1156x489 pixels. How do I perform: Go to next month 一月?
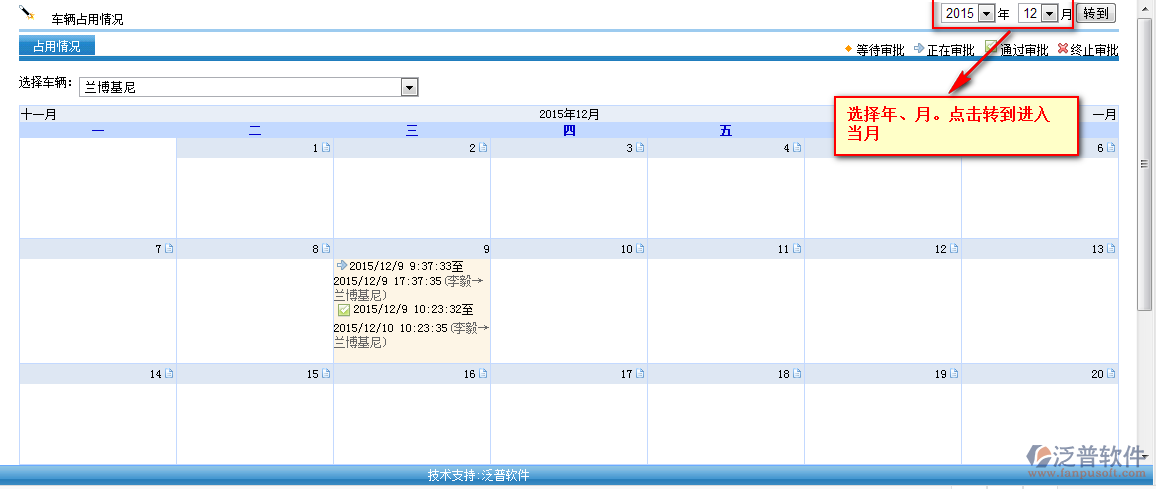1104,114
